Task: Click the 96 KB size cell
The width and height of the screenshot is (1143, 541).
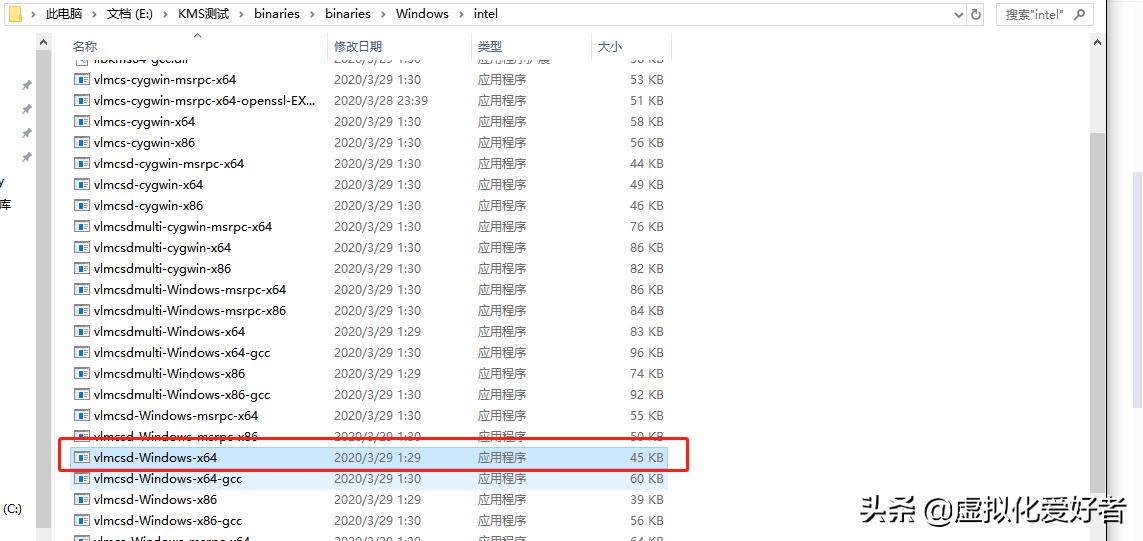Action: (647, 353)
